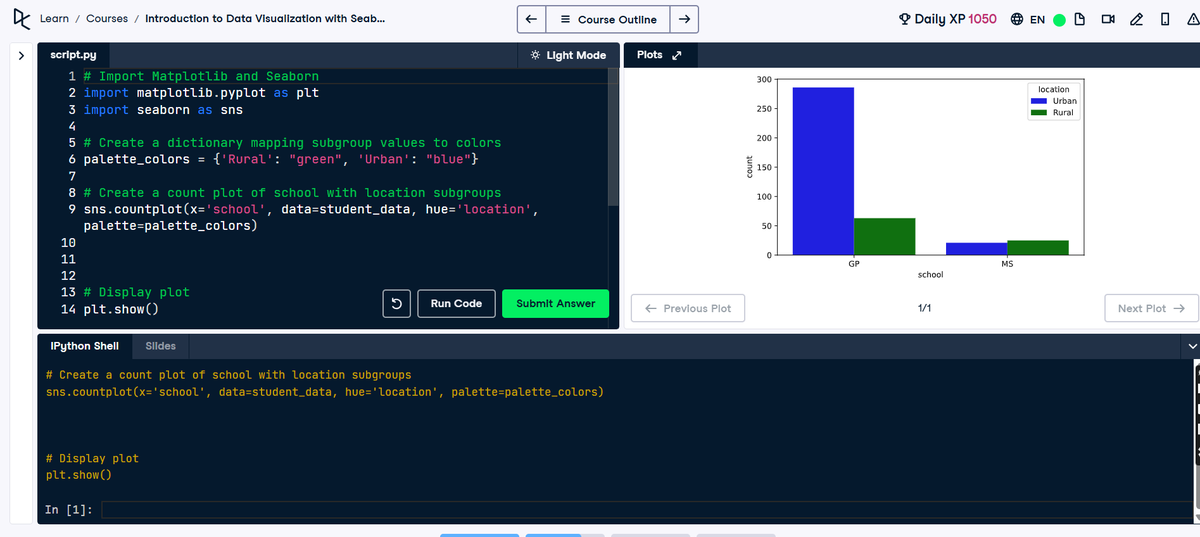Click the warning triangle report icon
1200x537 pixels.
(1192, 20)
